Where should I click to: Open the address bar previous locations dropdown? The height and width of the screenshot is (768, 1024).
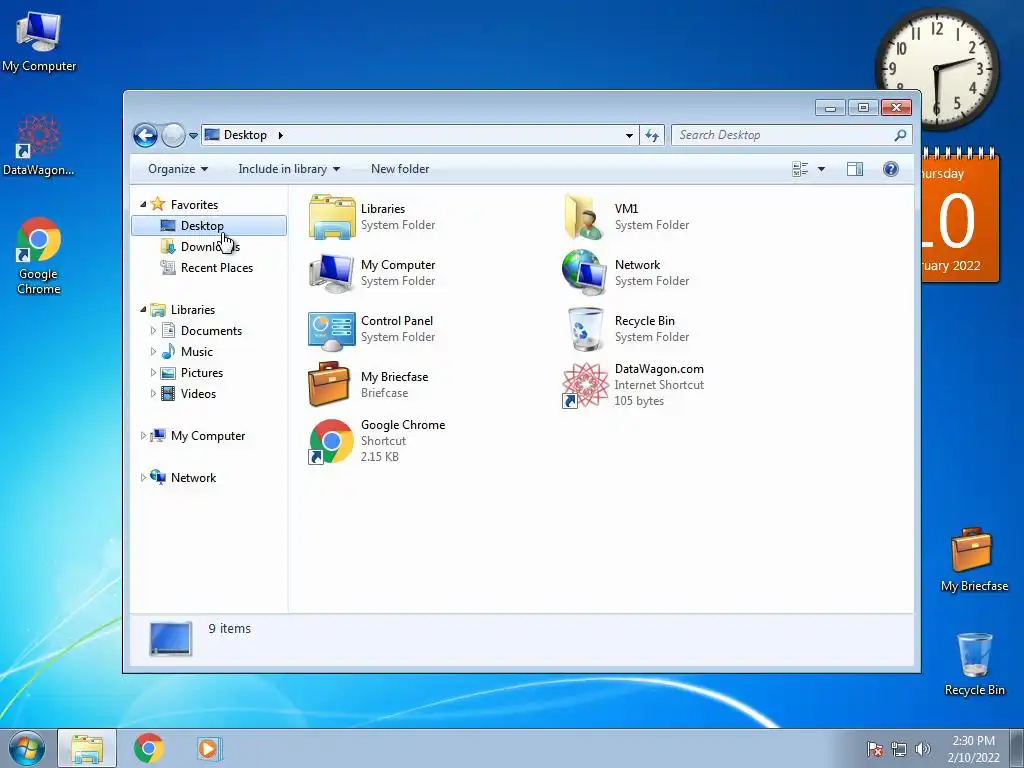[629, 135]
